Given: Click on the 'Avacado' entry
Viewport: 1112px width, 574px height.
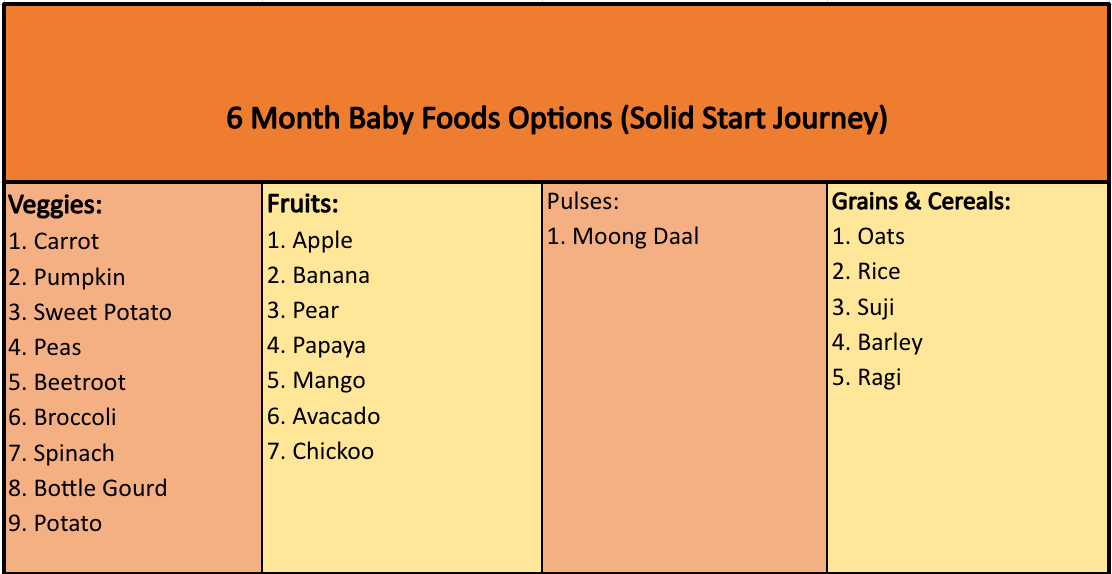Looking at the screenshot, I should tap(336, 416).
